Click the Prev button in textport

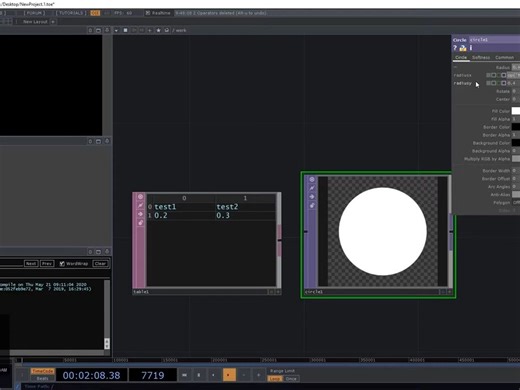tap(47, 264)
